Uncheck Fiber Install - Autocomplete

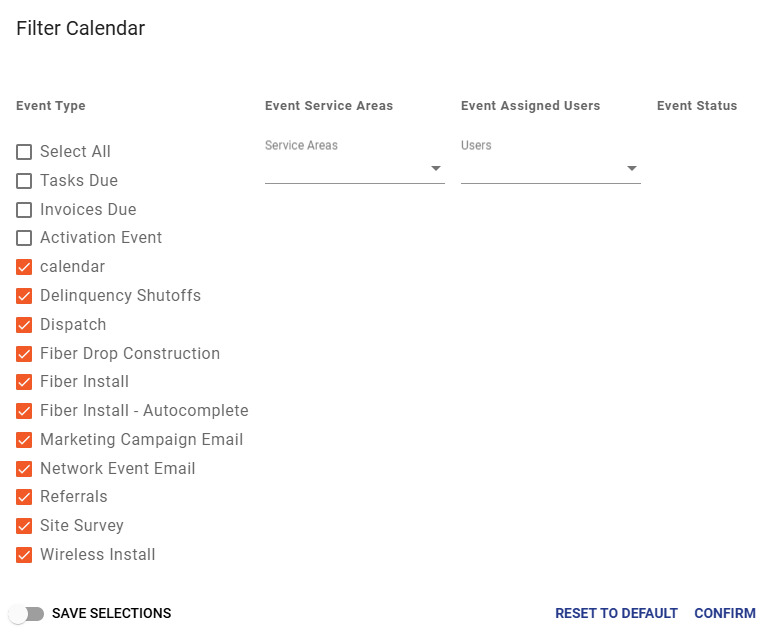pos(24,411)
